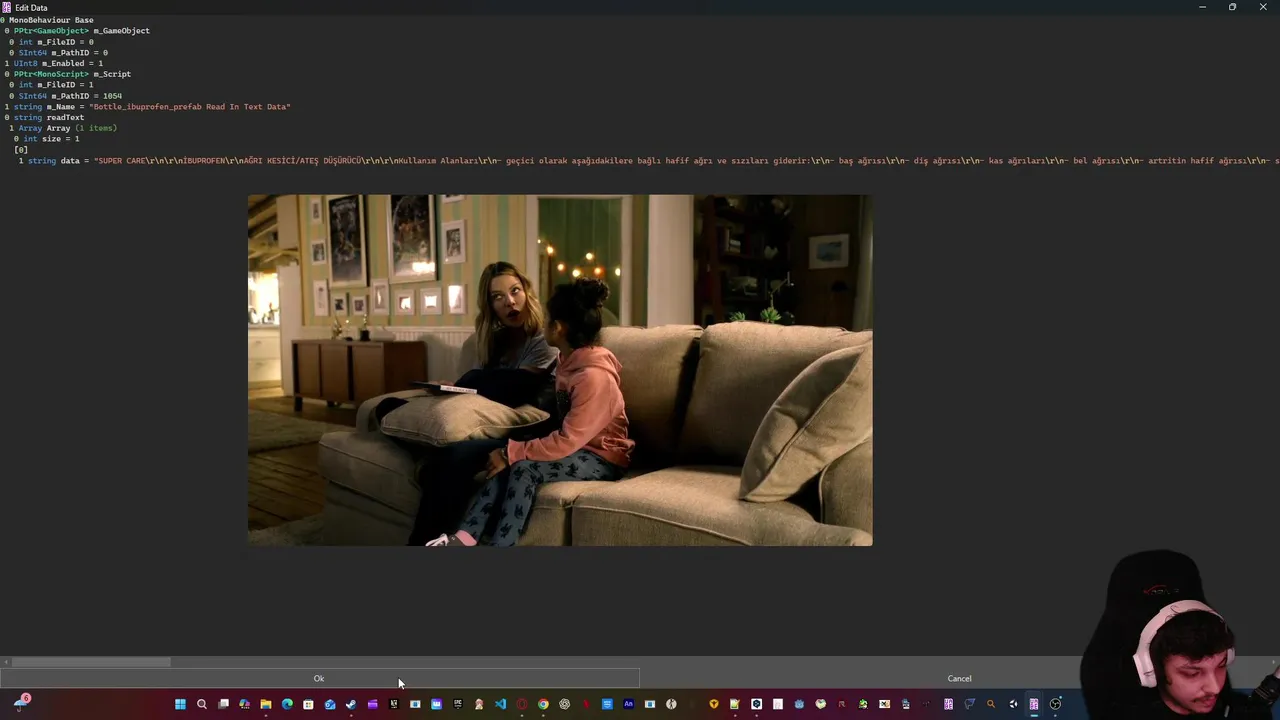The image size is (1280, 720).
Task: Confirm edits with the Ok button
Action: (x=319, y=678)
